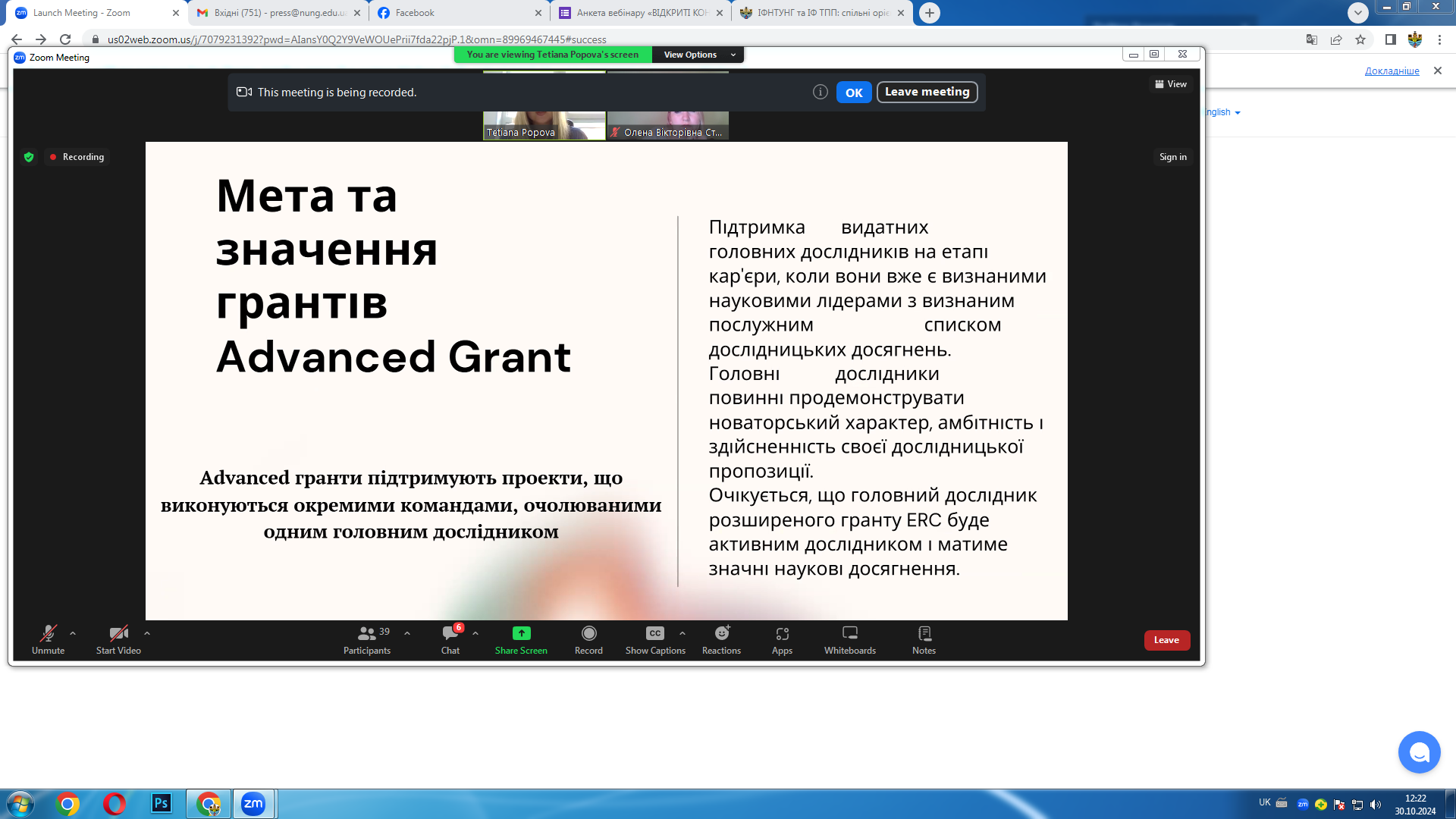Open the Chat panel
The image size is (1456, 819).
(x=450, y=639)
